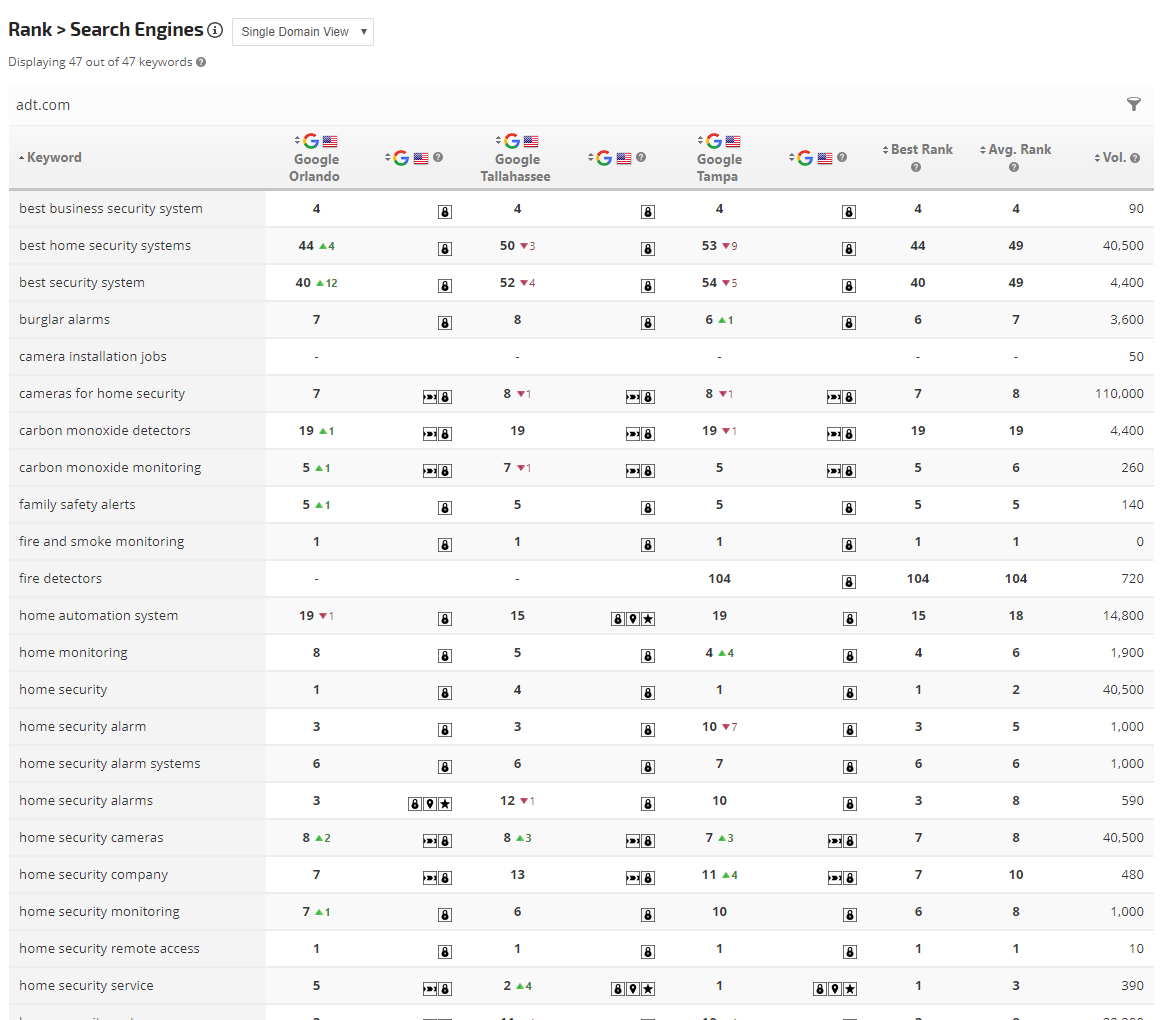Click the Avg. Rank column header
This screenshot has width=1164, height=1020.
(1019, 150)
